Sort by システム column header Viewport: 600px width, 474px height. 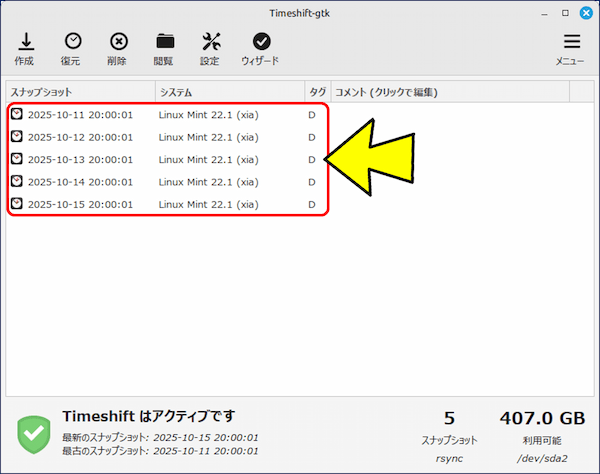pos(229,93)
